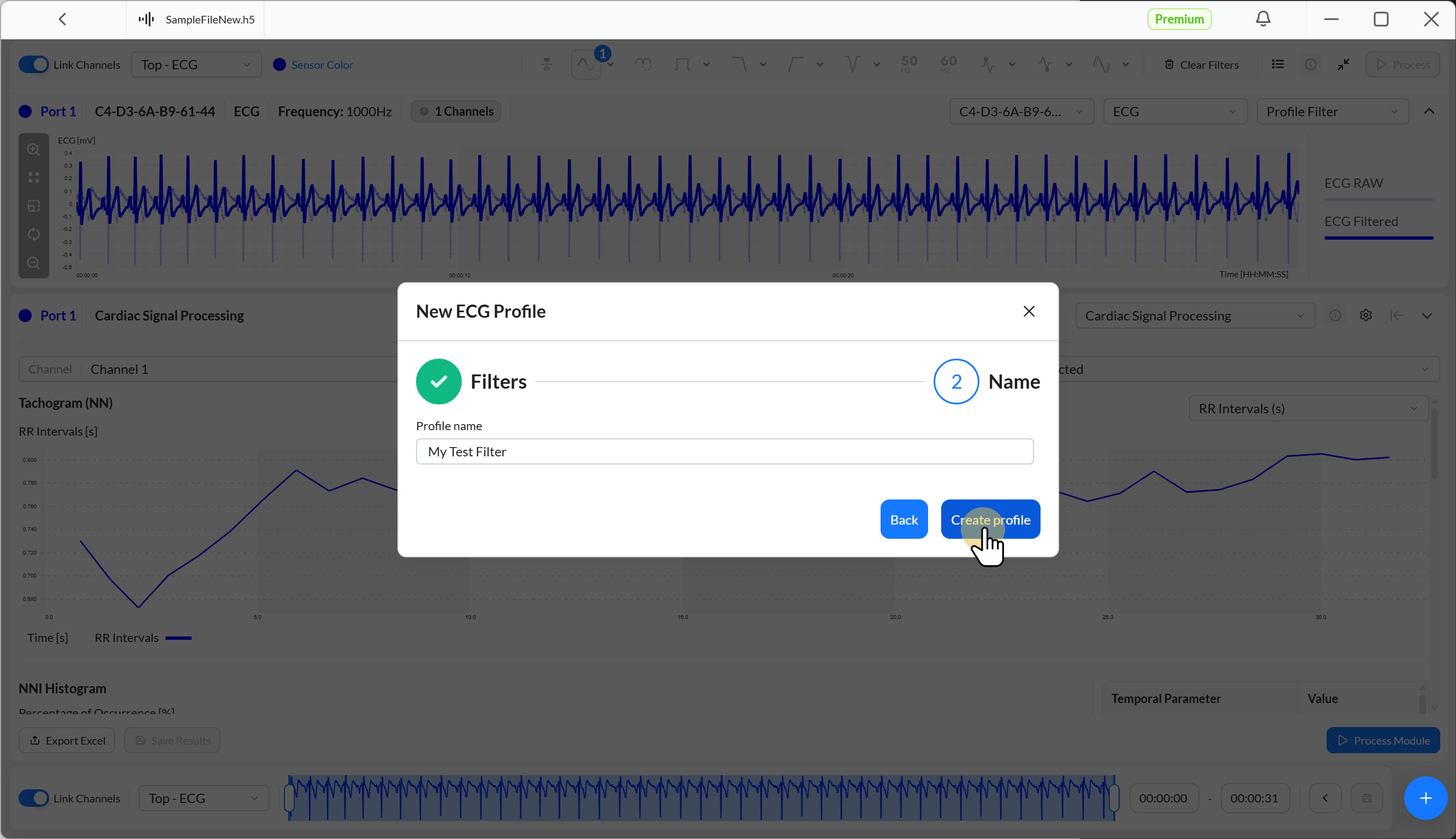Click Export Excel
Image resolution: width=1456 pixels, height=839 pixels.
click(x=67, y=740)
